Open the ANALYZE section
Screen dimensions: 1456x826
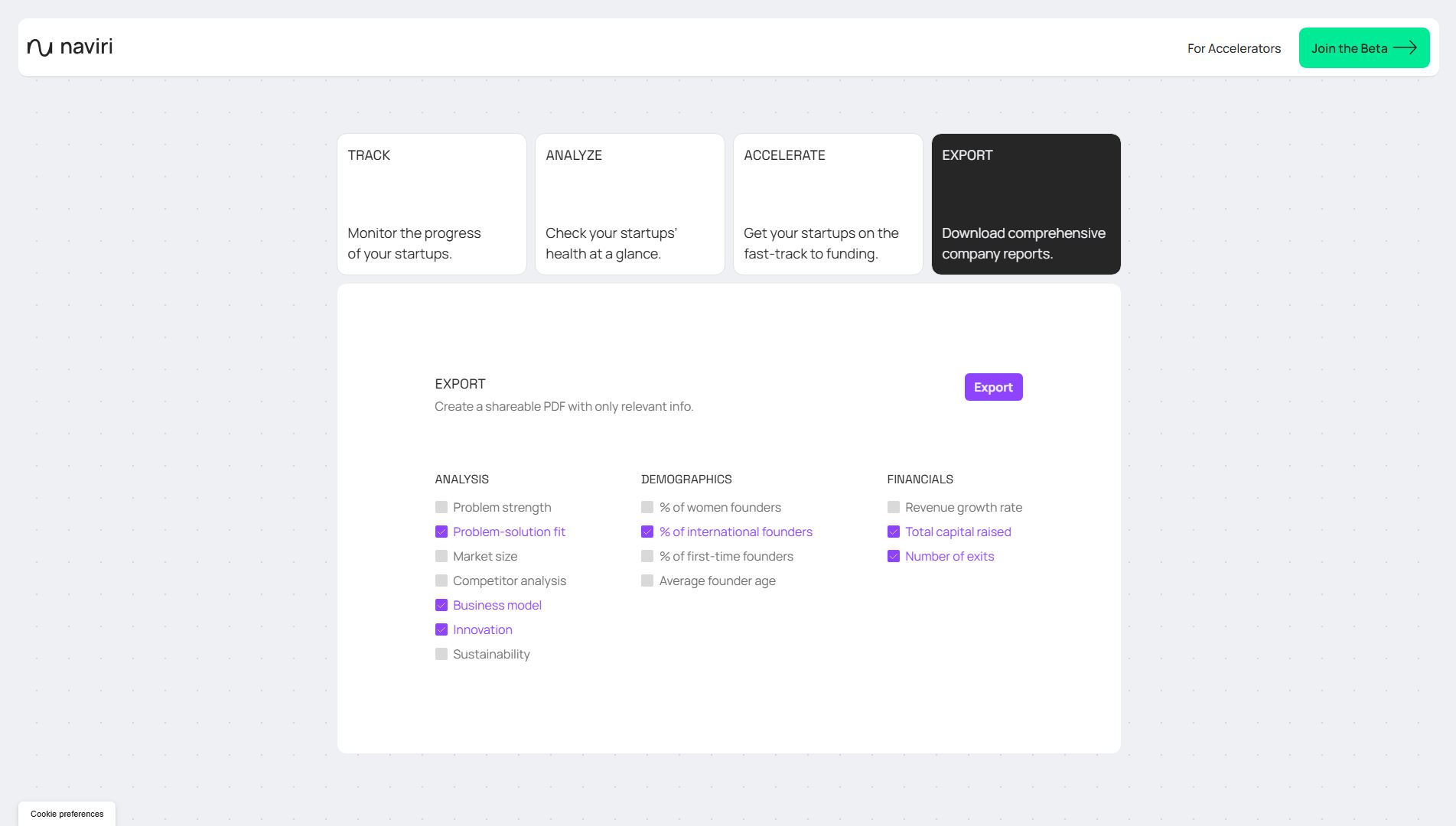coord(629,203)
